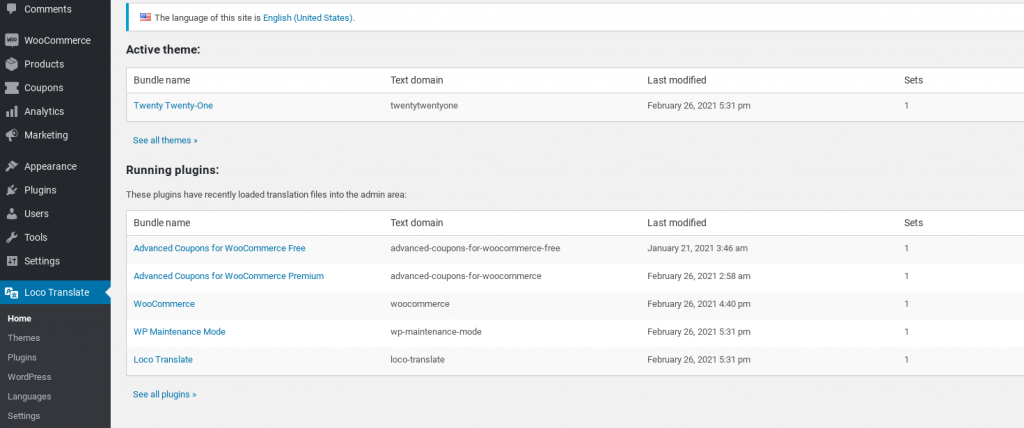Click the January 21, 2021 3:46 am date
1024x428 pixels.
click(697, 248)
